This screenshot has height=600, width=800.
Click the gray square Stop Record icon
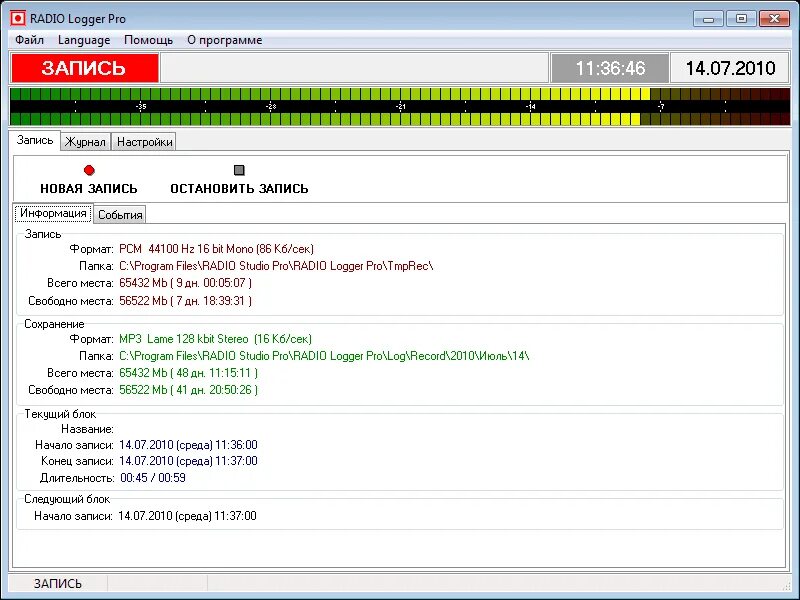[x=239, y=170]
